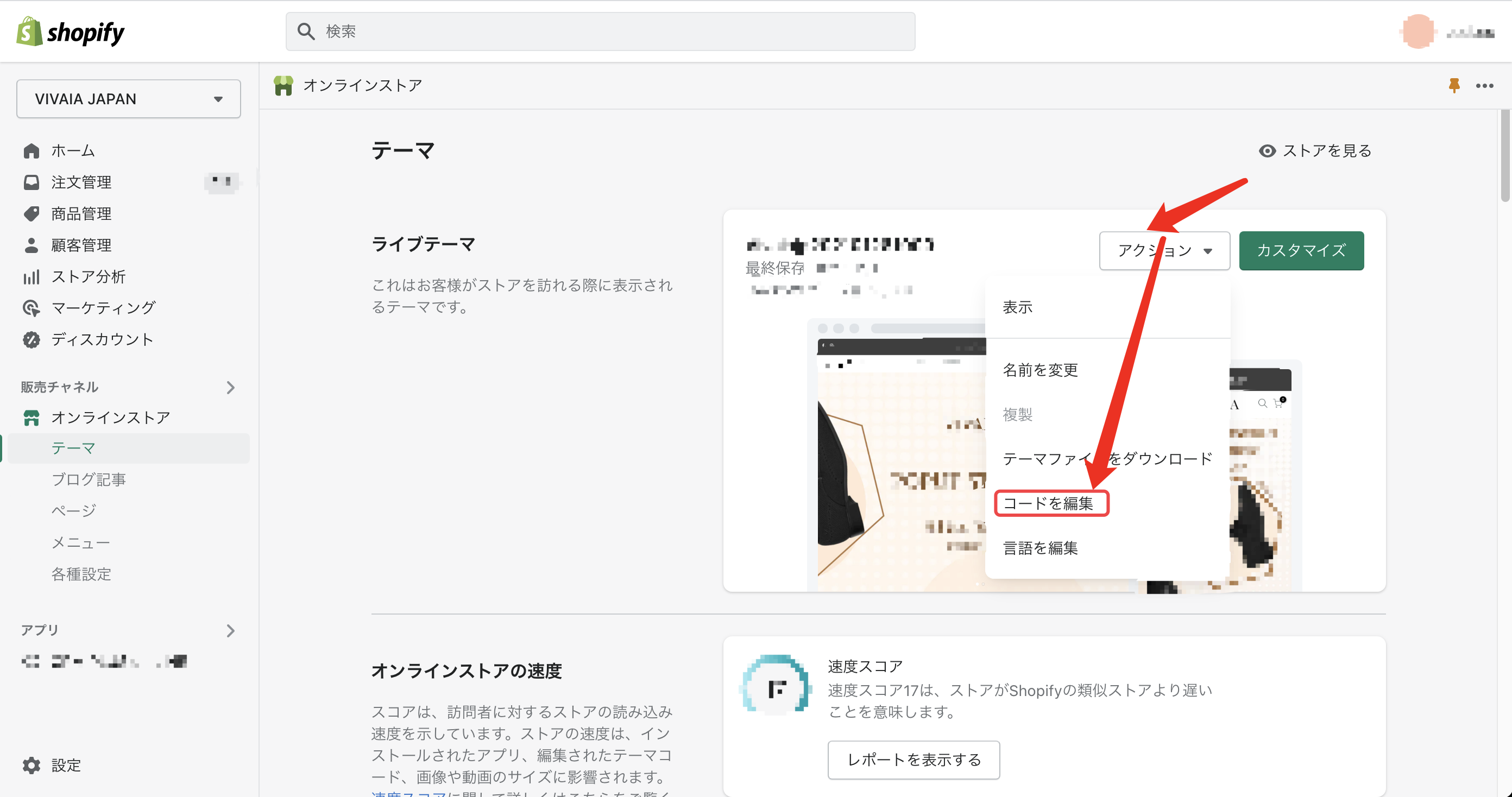Click ストアを見る link
Image resolution: width=1512 pixels, height=797 pixels.
point(1326,151)
